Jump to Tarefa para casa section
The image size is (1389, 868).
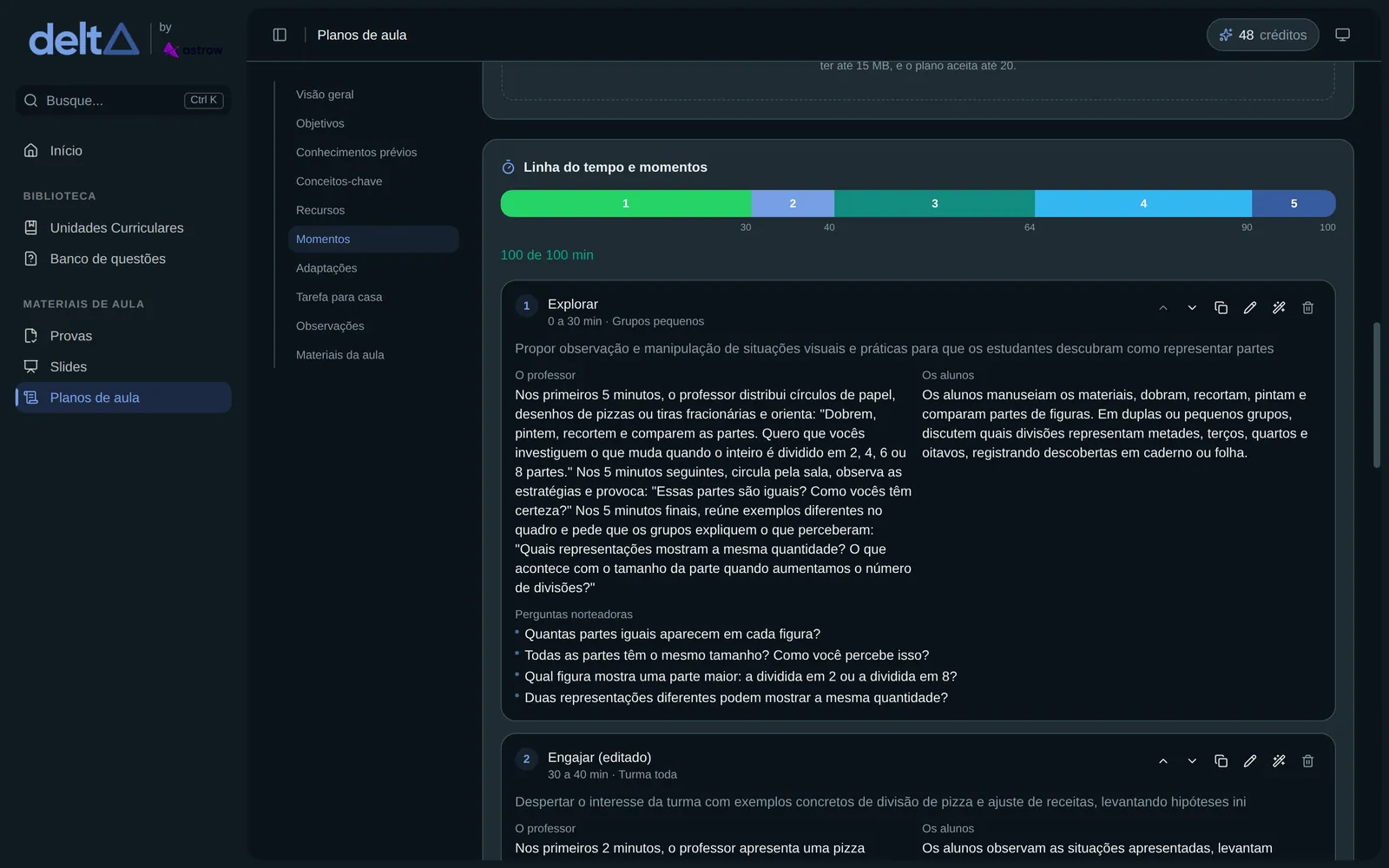(373, 297)
